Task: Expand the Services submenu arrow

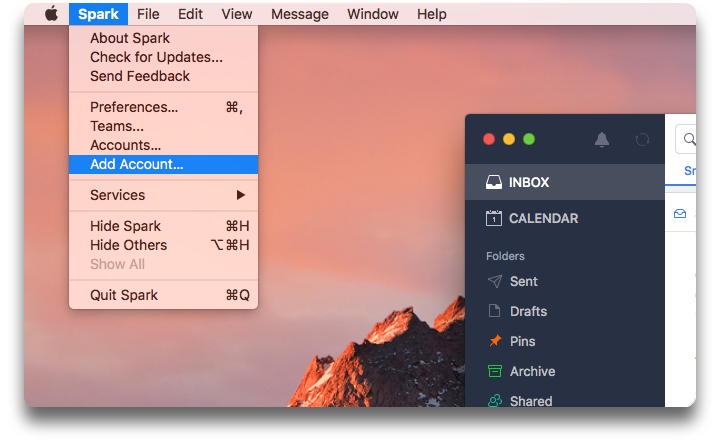Action: (x=241, y=195)
